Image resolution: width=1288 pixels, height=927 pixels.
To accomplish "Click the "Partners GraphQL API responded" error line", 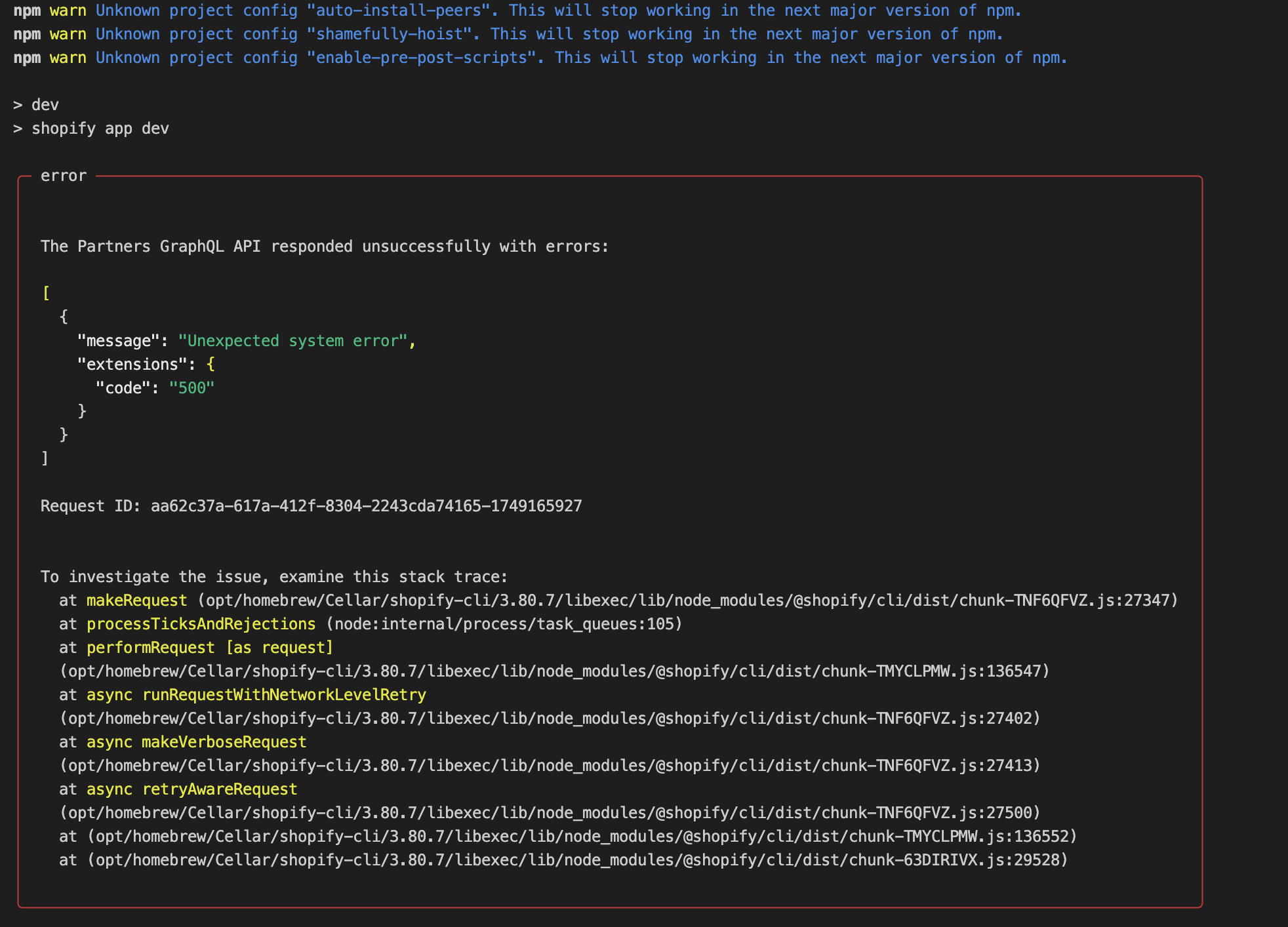I will [325, 247].
